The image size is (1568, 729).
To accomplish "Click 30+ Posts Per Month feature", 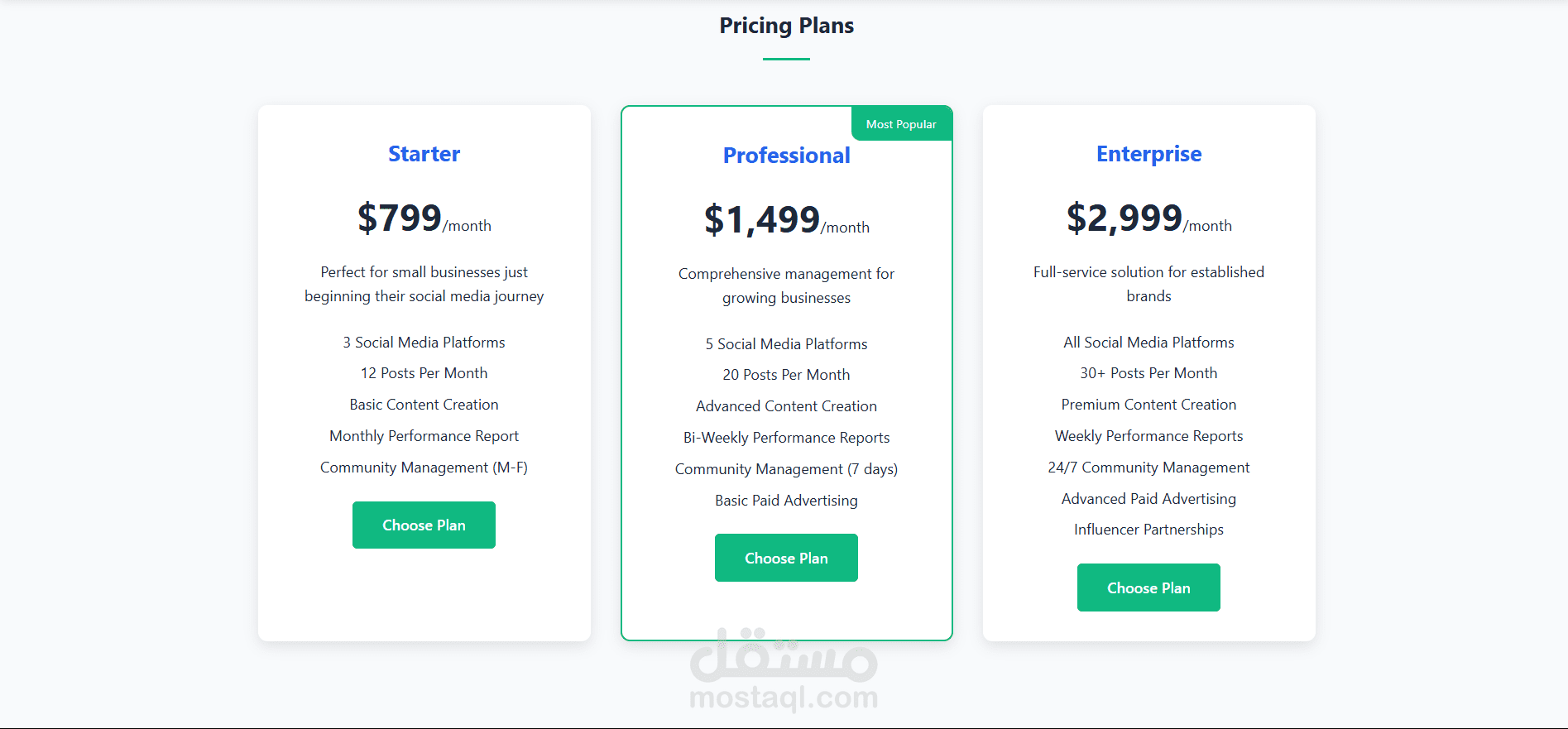I will (x=1148, y=373).
